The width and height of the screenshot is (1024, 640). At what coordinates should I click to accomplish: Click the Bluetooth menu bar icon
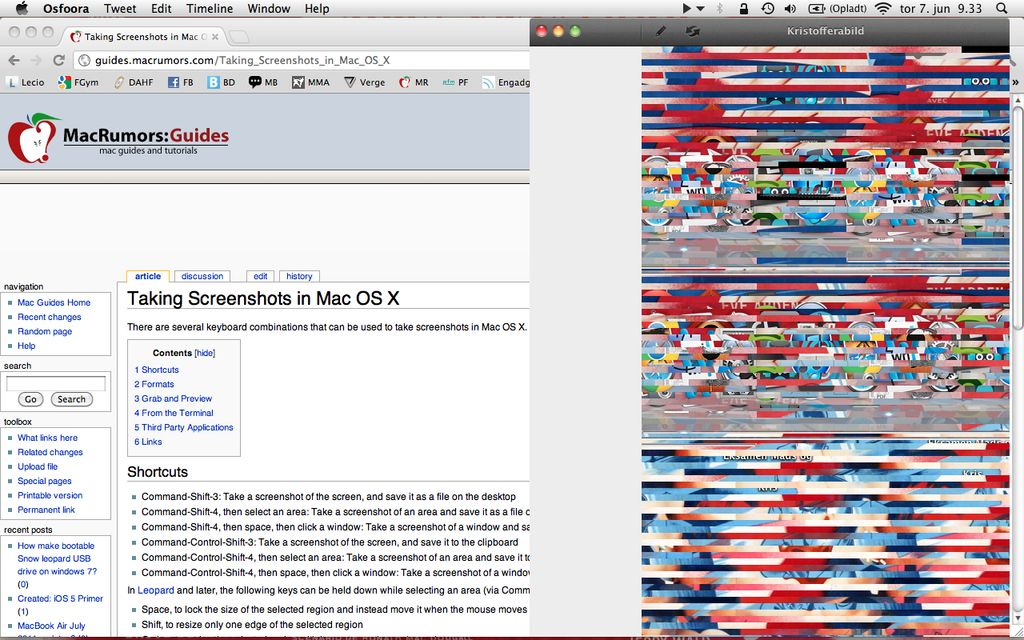(719, 8)
